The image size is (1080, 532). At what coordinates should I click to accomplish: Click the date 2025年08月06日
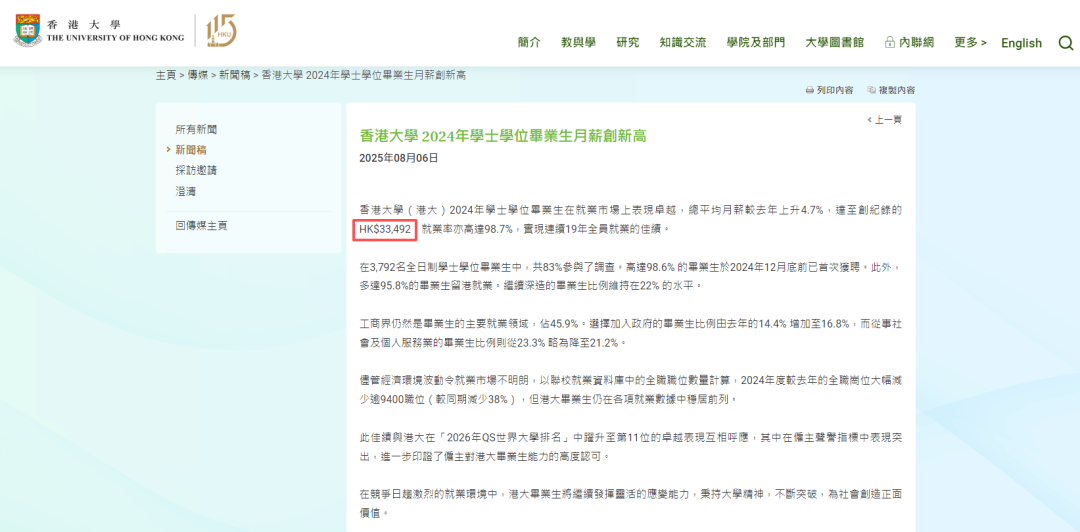tap(399, 158)
